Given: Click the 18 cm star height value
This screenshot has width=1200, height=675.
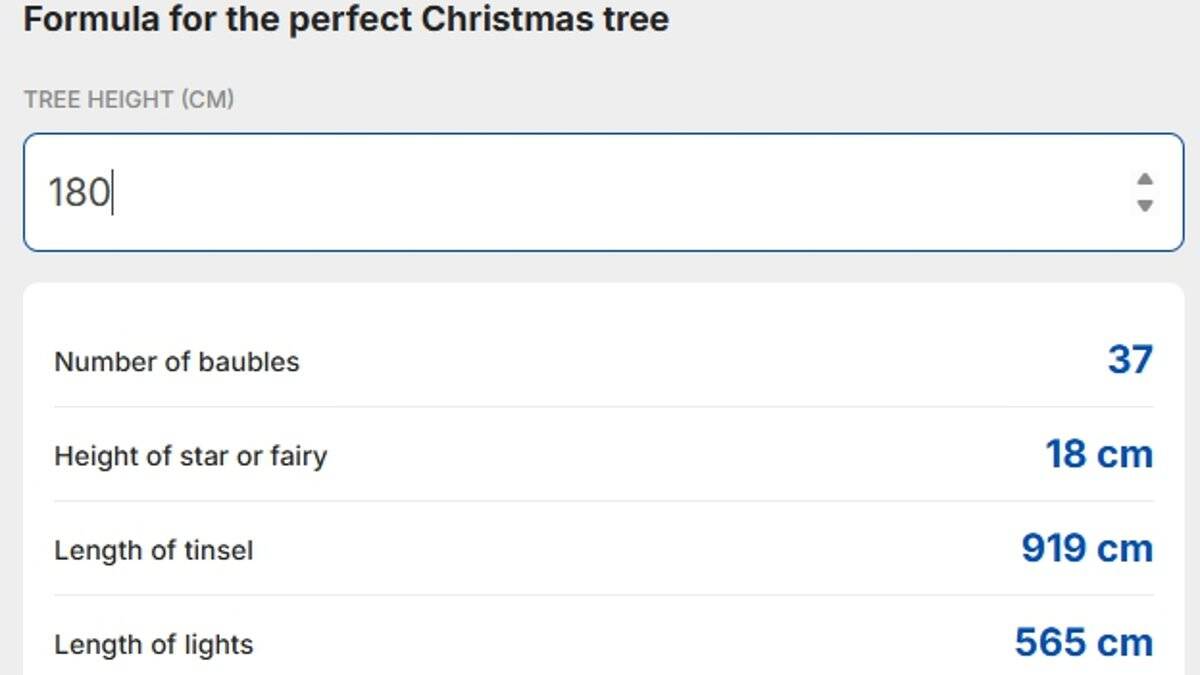Looking at the screenshot, I should point(1099,454).
